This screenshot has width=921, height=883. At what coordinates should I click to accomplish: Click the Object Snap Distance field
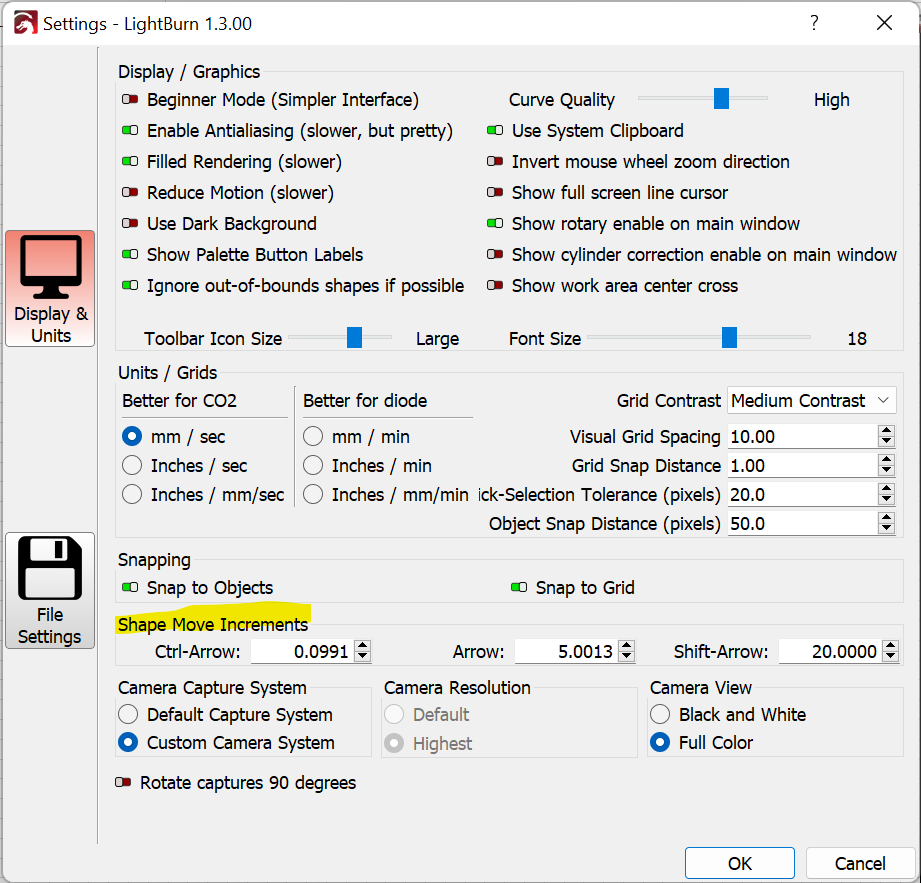pyautogui.click(x=802, y=523)
